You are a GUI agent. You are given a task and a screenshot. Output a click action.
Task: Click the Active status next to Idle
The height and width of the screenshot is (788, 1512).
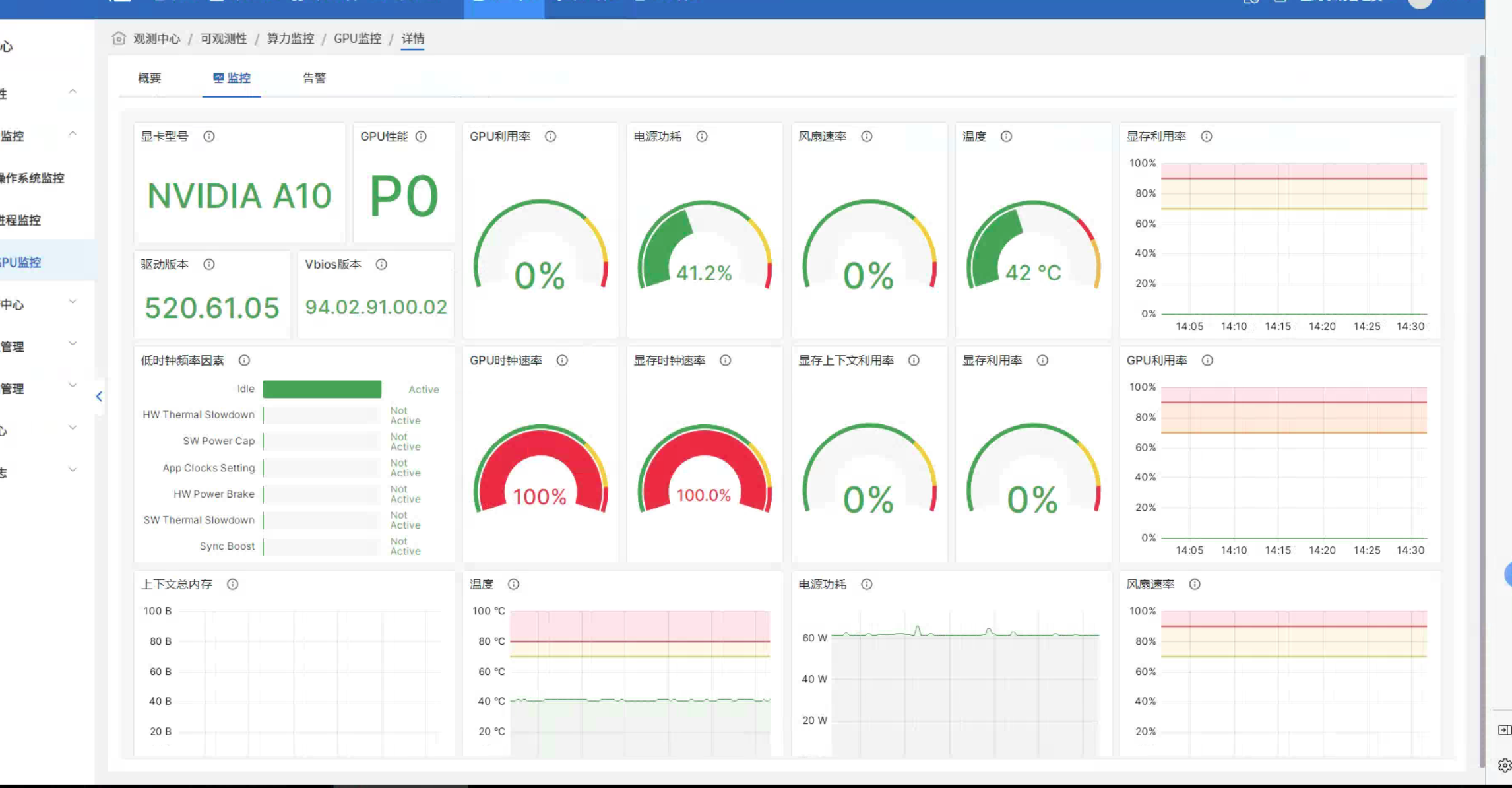424,389
